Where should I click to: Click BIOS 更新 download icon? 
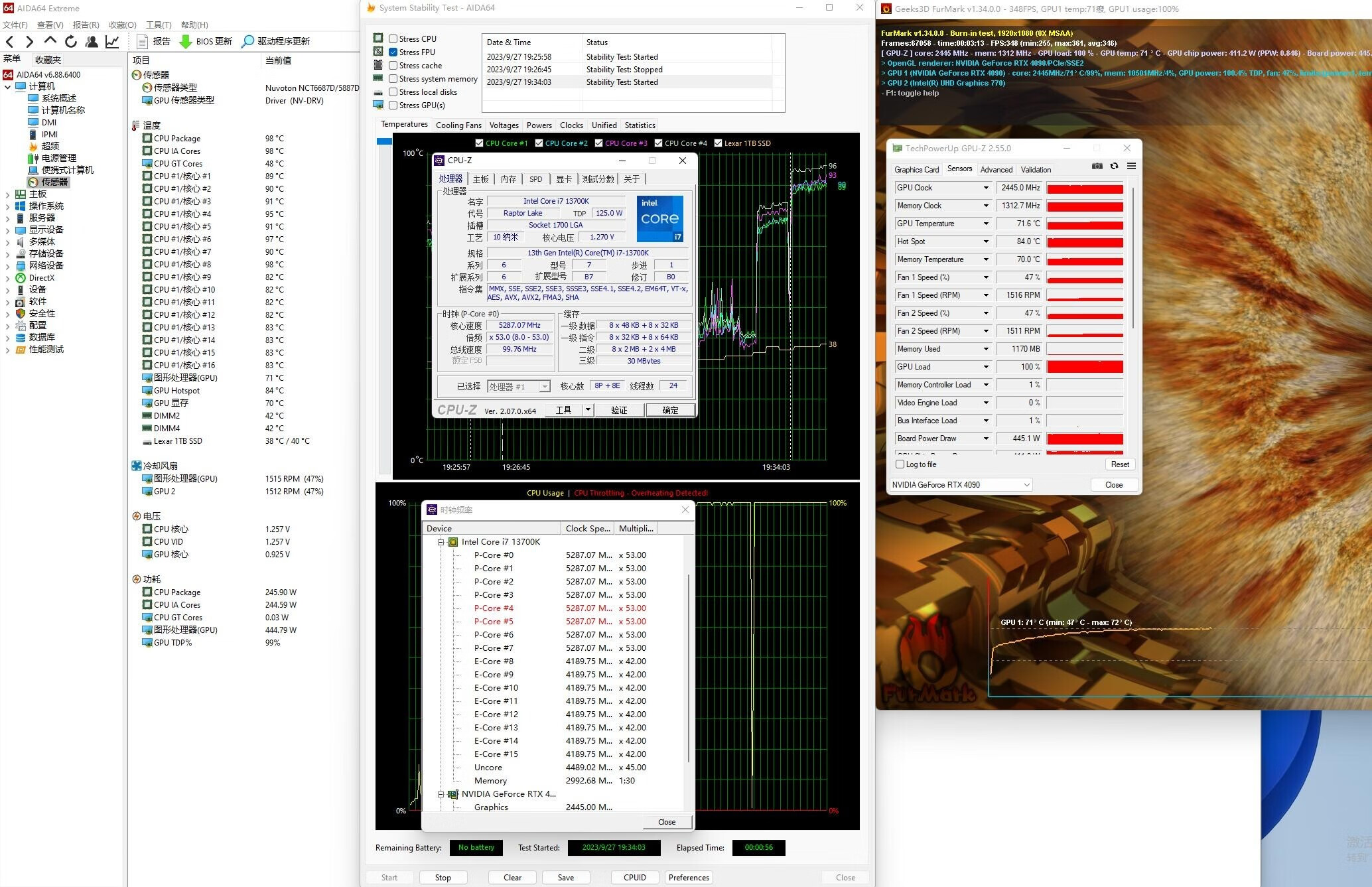tap(186, 41)
